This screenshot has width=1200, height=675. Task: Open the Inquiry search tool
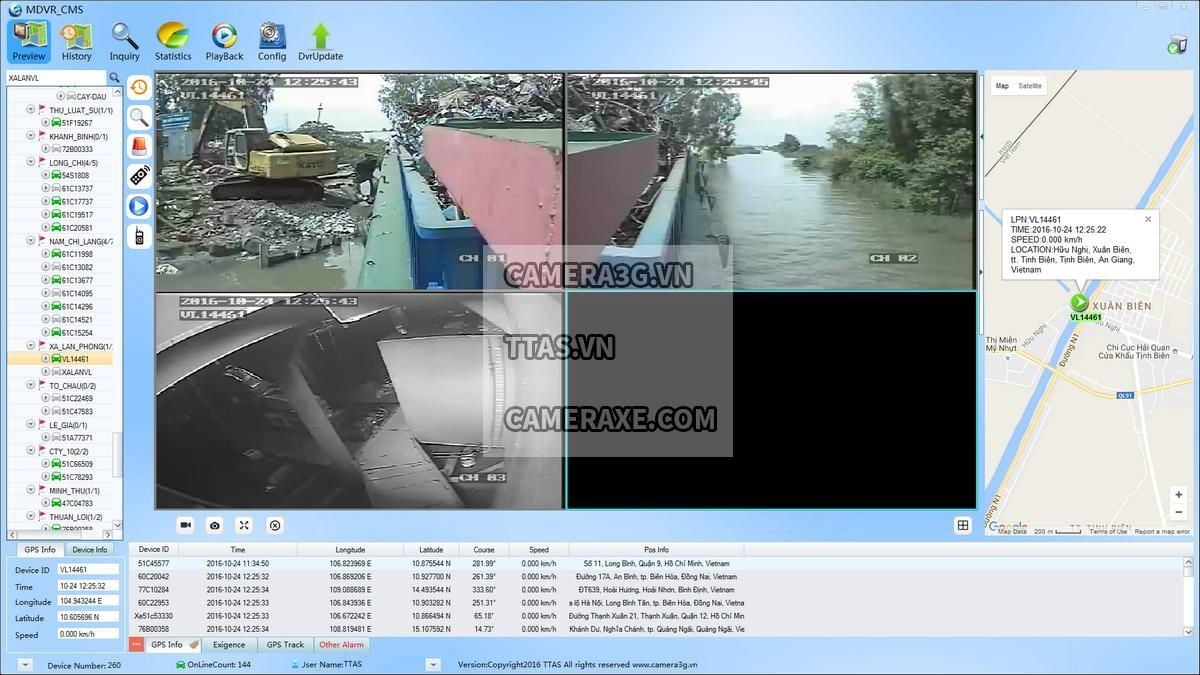(124, 42)
